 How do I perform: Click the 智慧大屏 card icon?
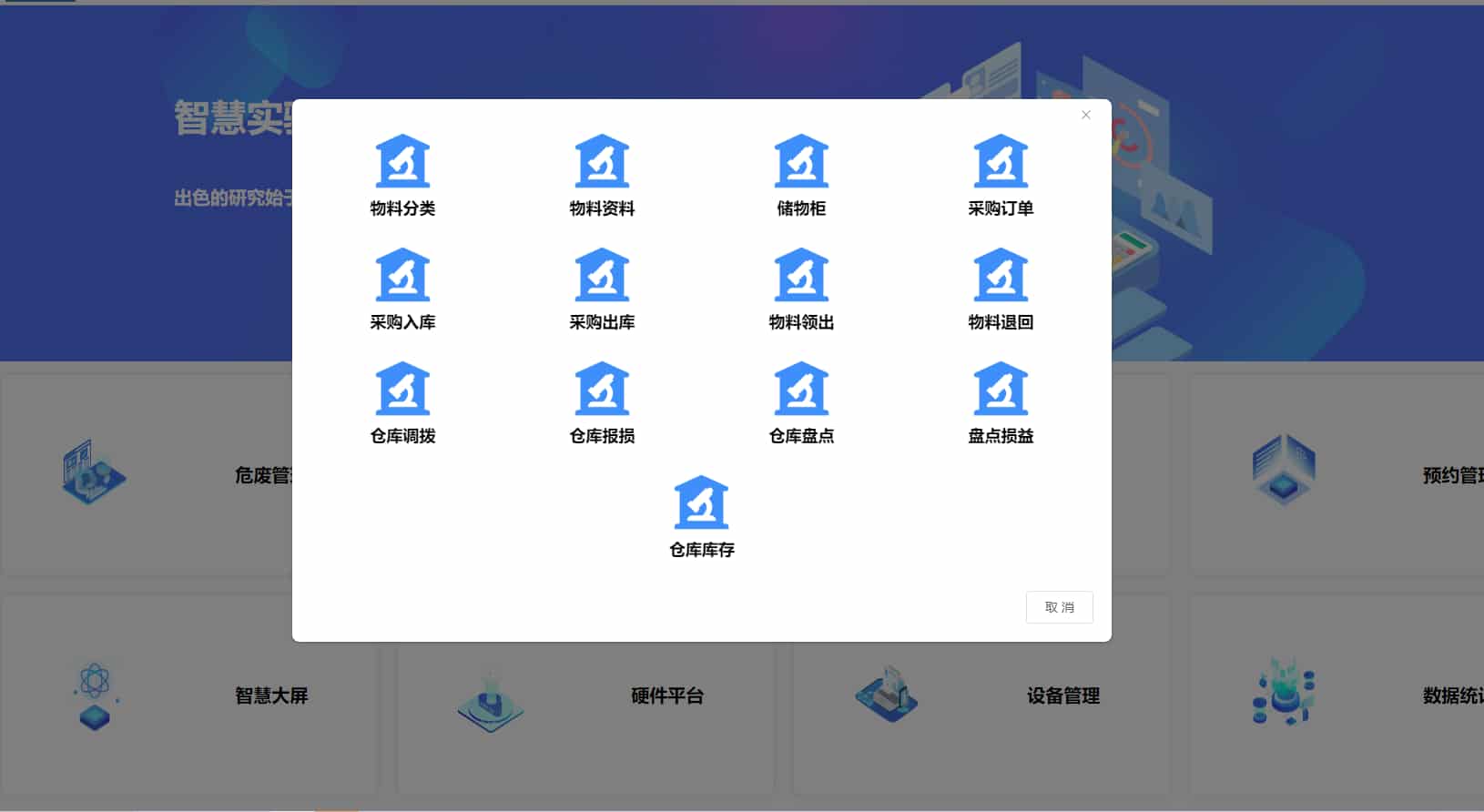click(95, 695)
